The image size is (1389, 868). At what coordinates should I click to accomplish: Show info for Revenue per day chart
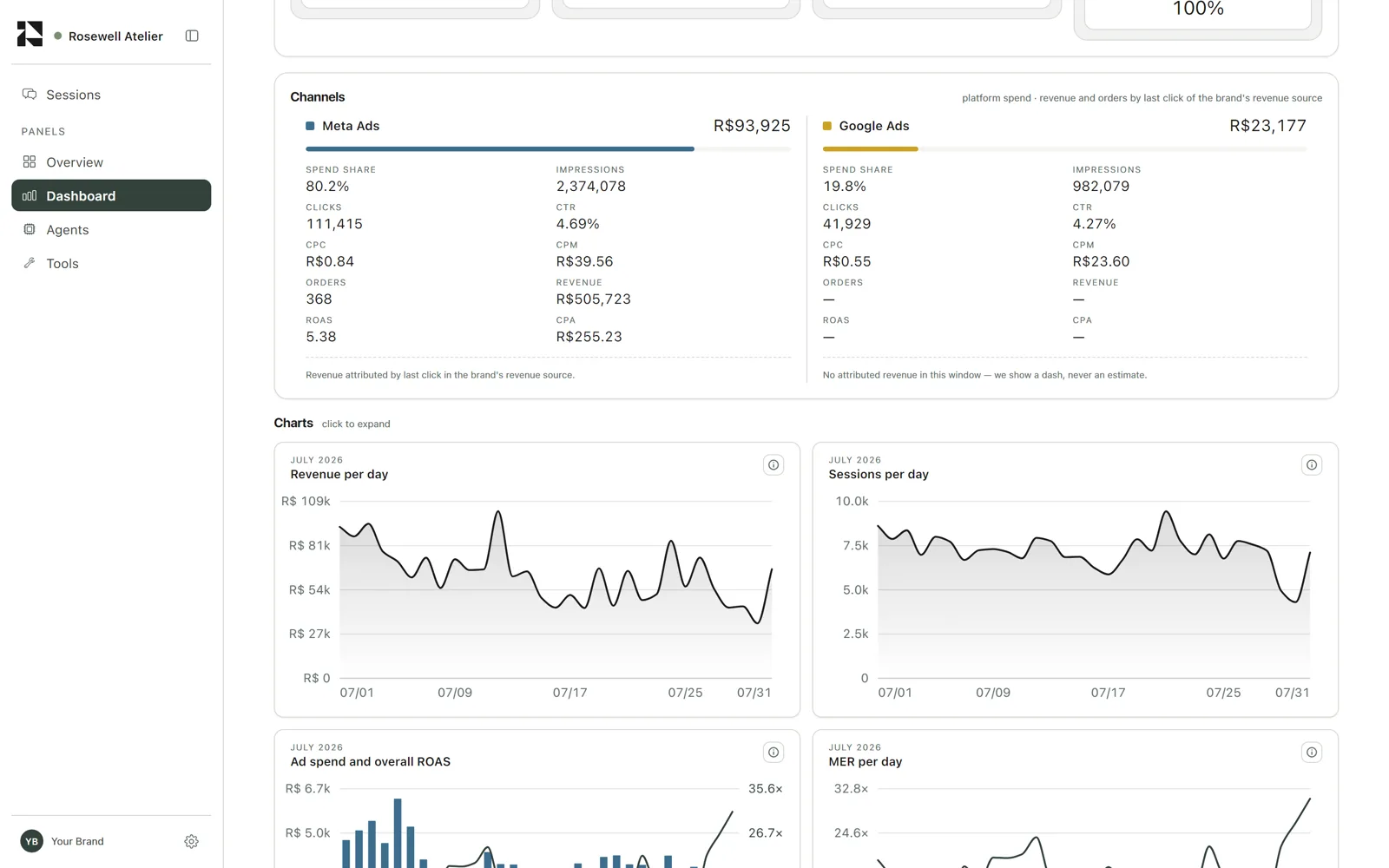773,465
